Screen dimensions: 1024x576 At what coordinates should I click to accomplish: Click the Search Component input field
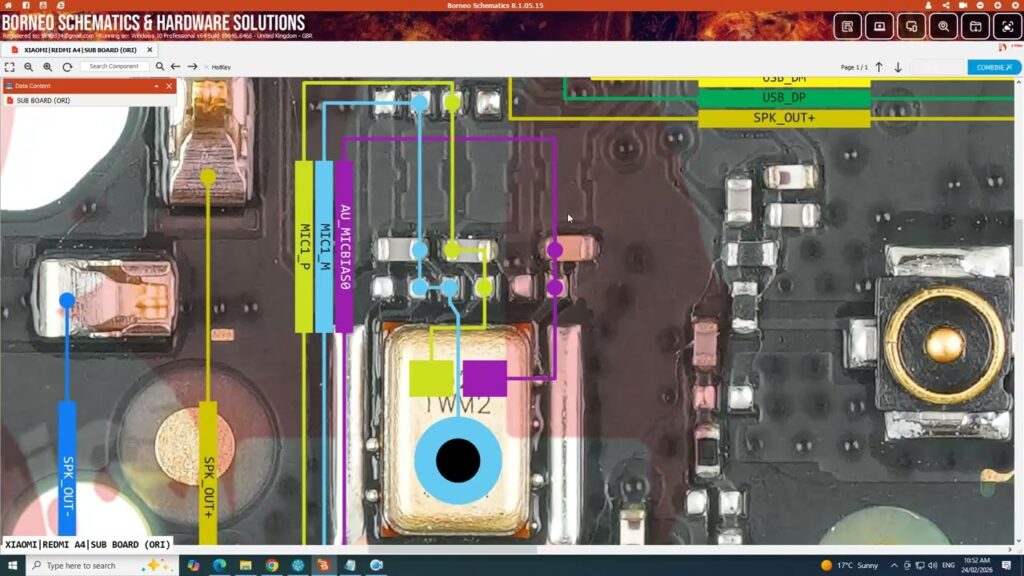[x=115, y=67]
